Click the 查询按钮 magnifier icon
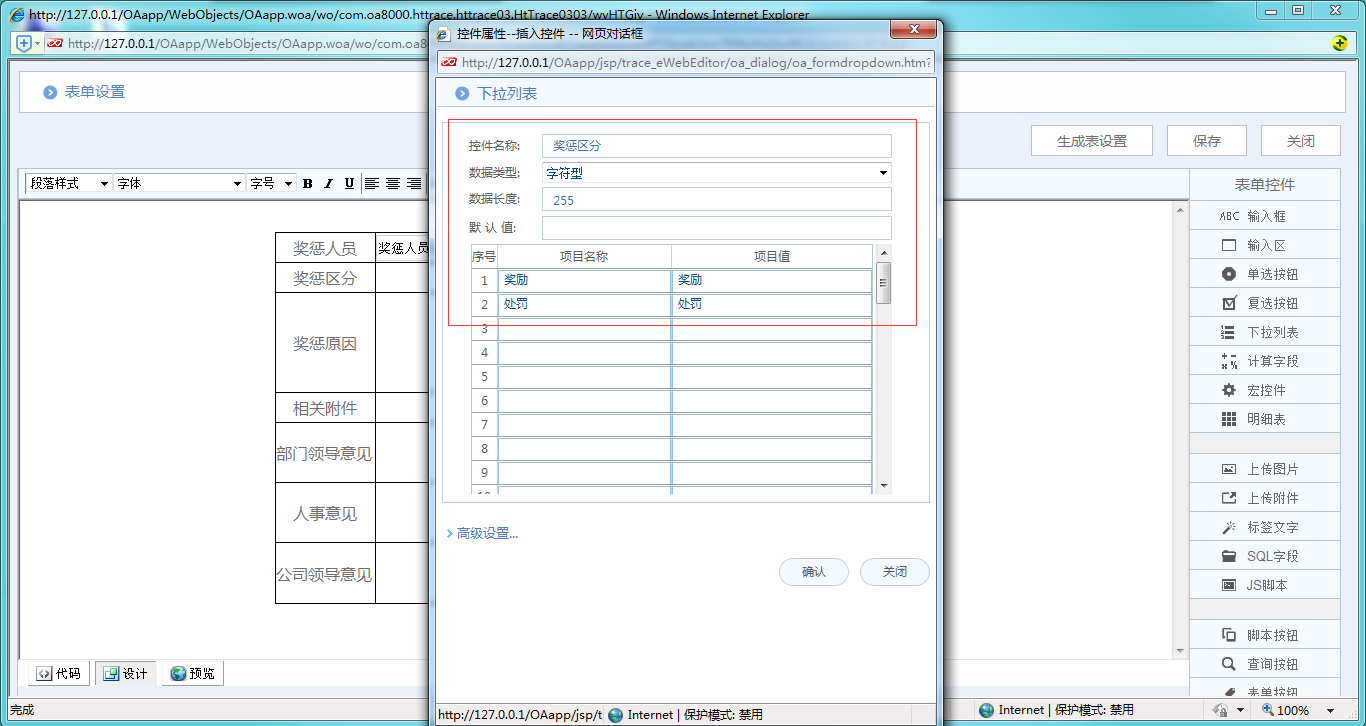This screenshot has height=726, width=1366. 1229,664
